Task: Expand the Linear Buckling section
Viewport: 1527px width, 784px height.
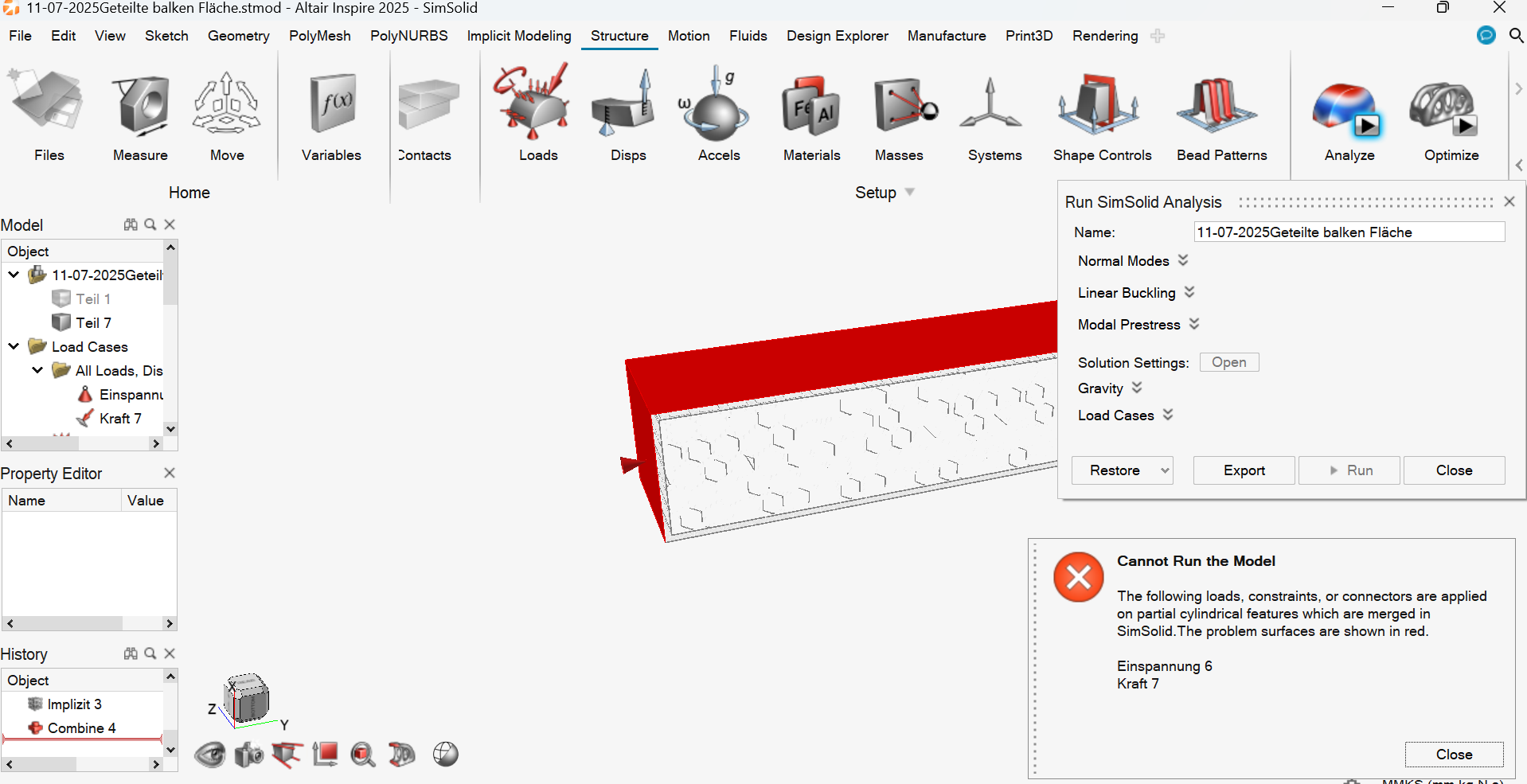Action: (x=1189, y=292)
